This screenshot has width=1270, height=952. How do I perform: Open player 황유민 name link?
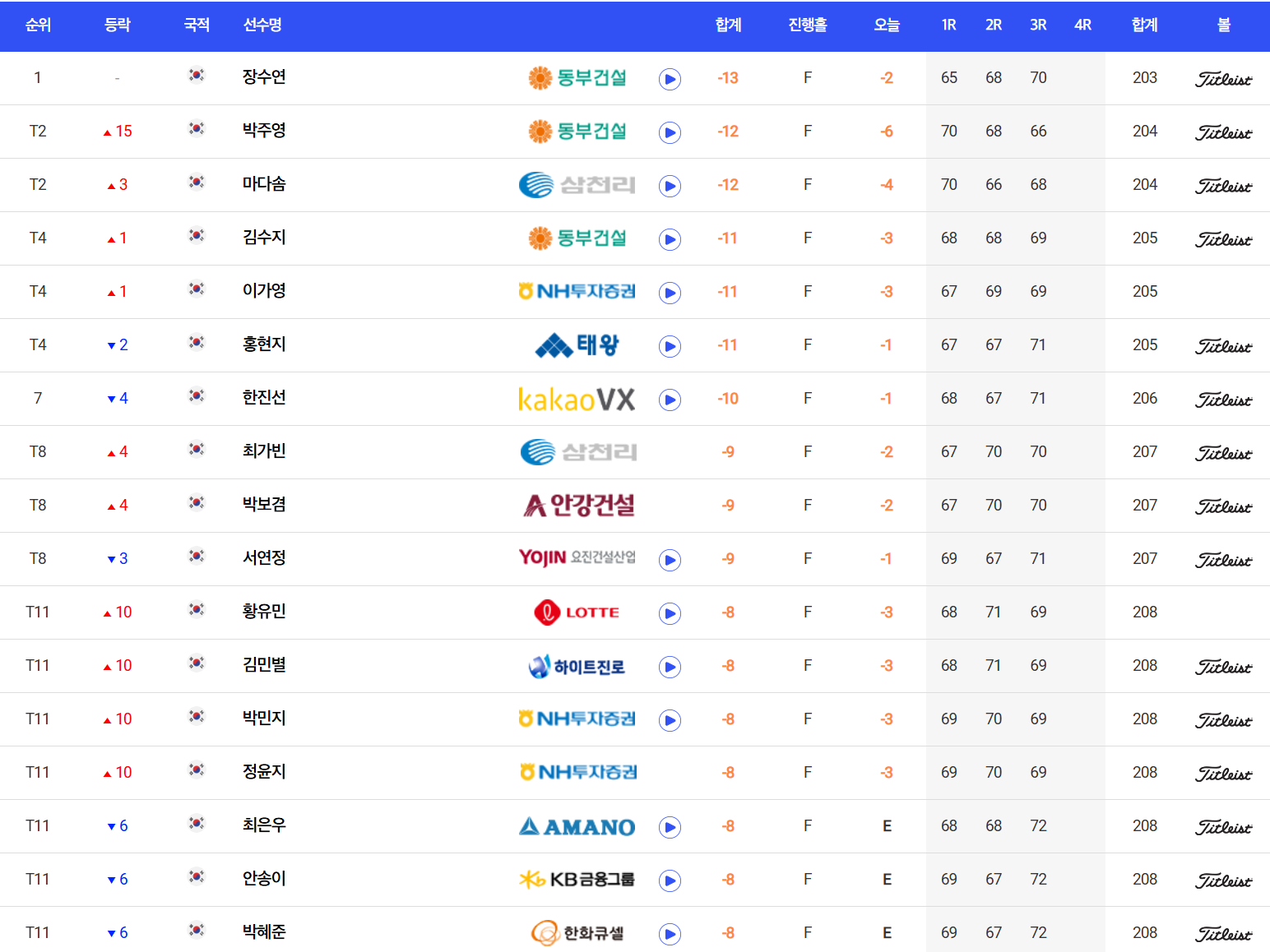tap(264, 612)
